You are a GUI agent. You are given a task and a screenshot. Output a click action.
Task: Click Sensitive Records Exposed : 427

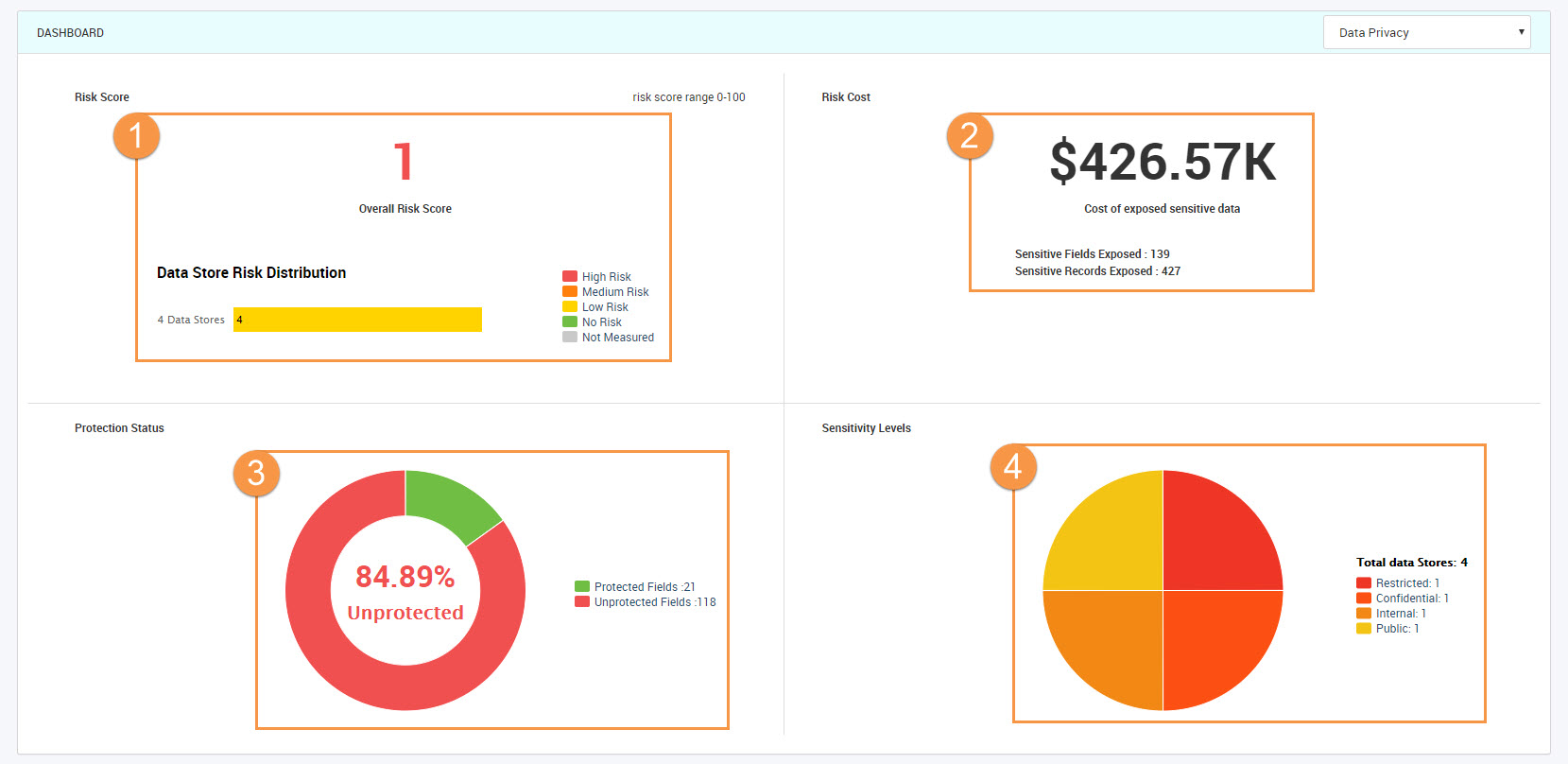[x=1097, y=271]
